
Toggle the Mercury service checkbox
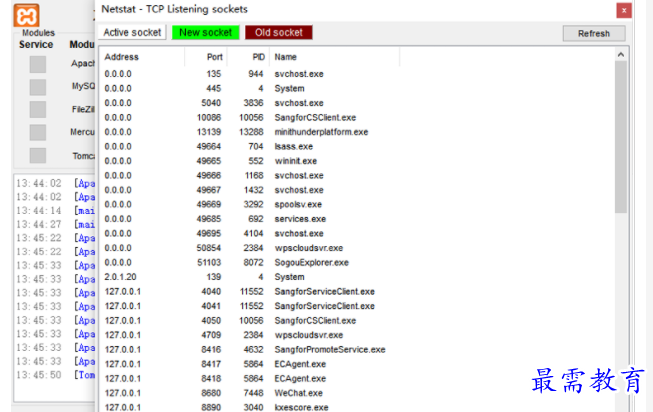pos(38,132)
